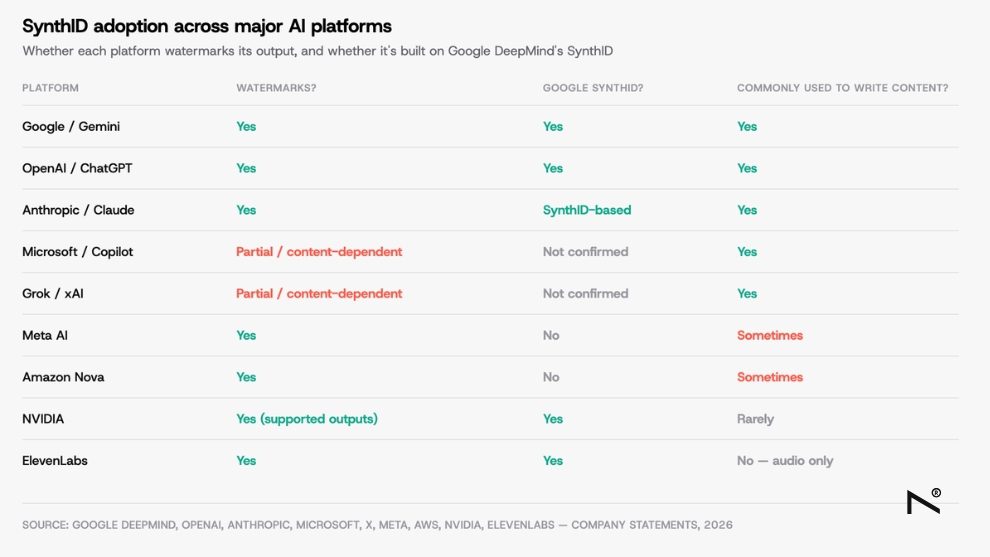Image resolution: width=990 pixels, height=557 pixels.
Task: Click the angular logo icon at bottom right
Action: (x=924, y=501)
